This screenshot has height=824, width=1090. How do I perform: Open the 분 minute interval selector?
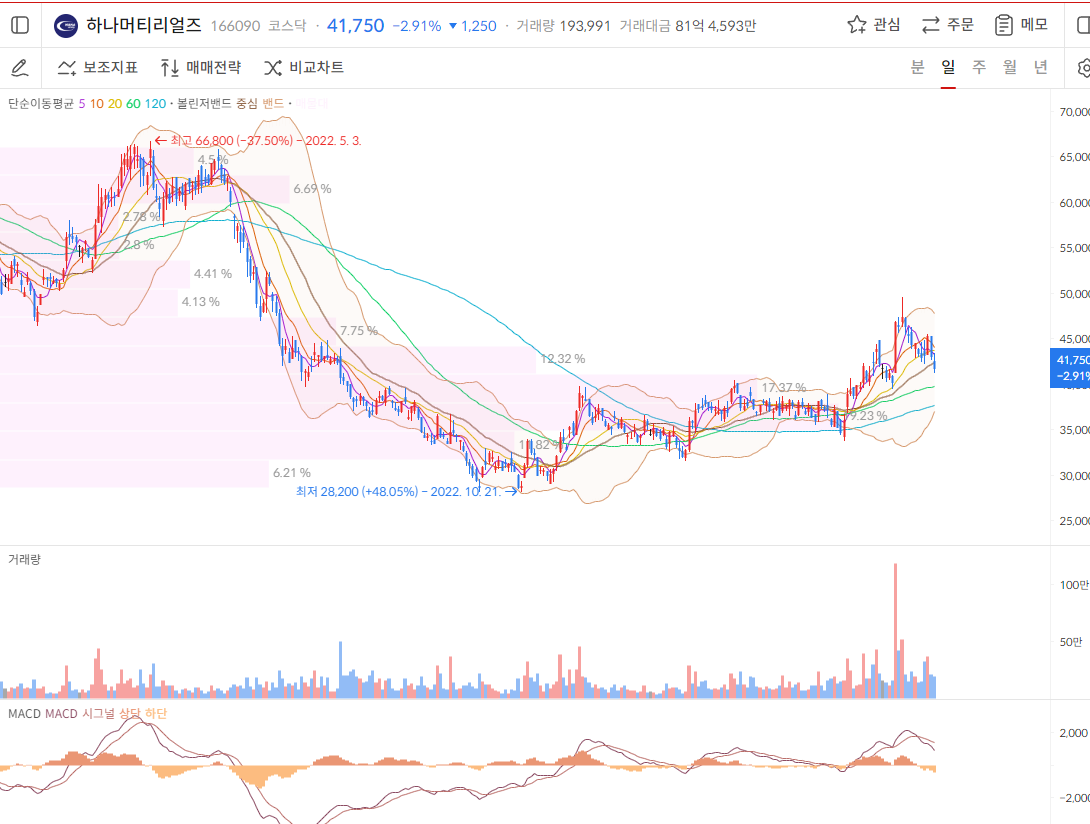click(917, 67)
